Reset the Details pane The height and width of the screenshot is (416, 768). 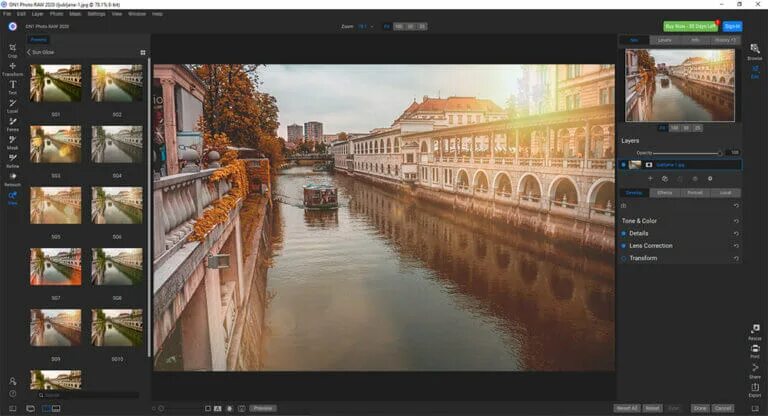736,234
